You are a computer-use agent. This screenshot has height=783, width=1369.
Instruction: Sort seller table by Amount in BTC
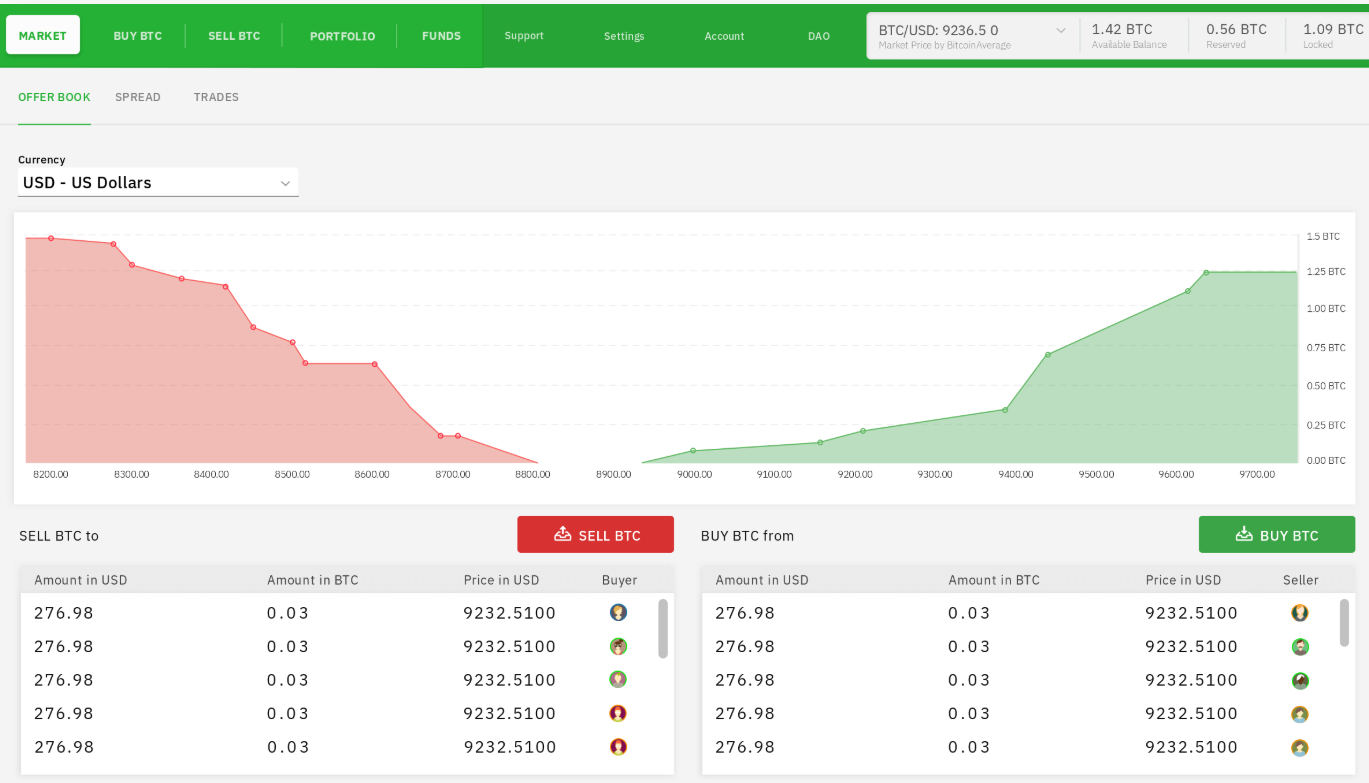(994, 580)
